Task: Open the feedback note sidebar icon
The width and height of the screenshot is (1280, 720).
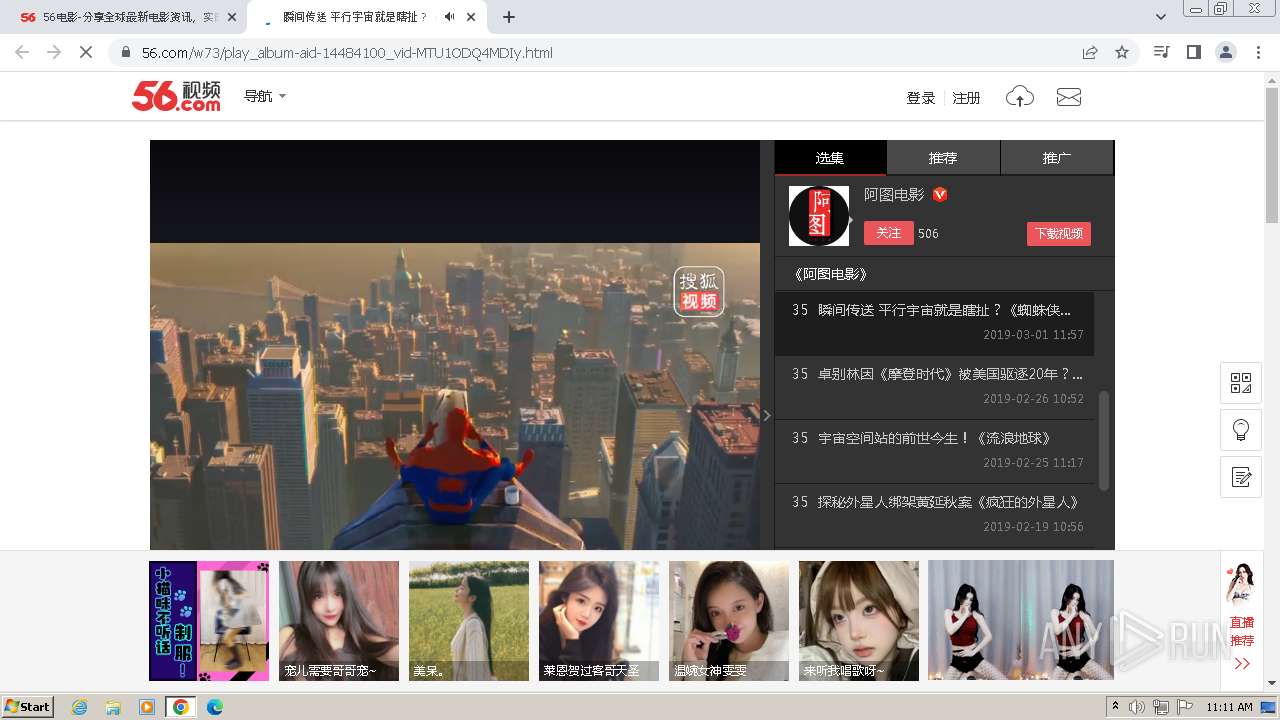Action: click(x=1241, y=477)
